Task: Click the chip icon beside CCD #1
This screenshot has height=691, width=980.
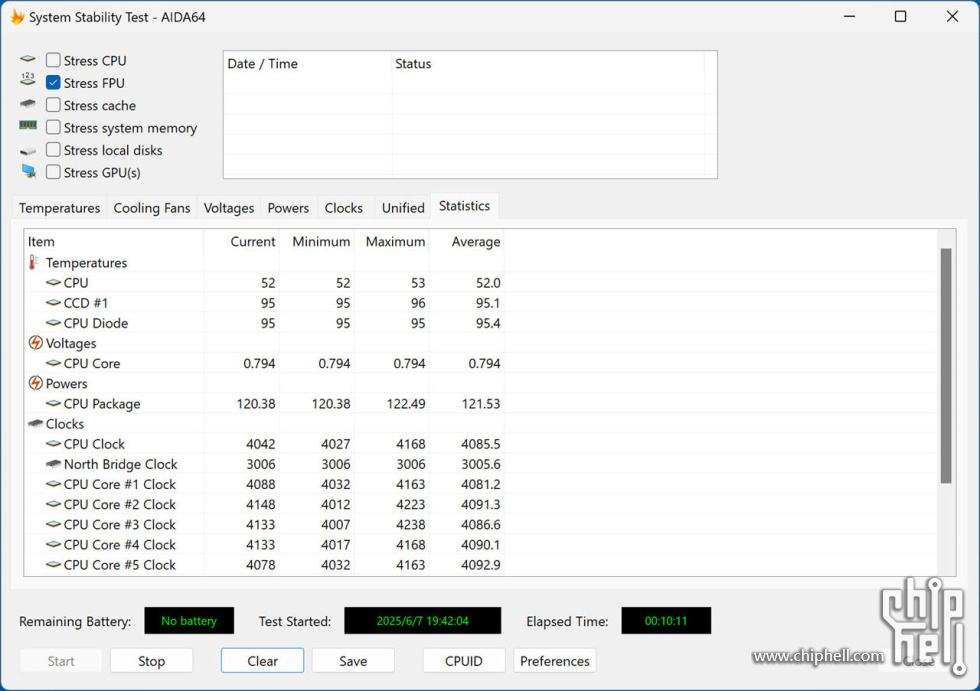Action: point(54,303)
